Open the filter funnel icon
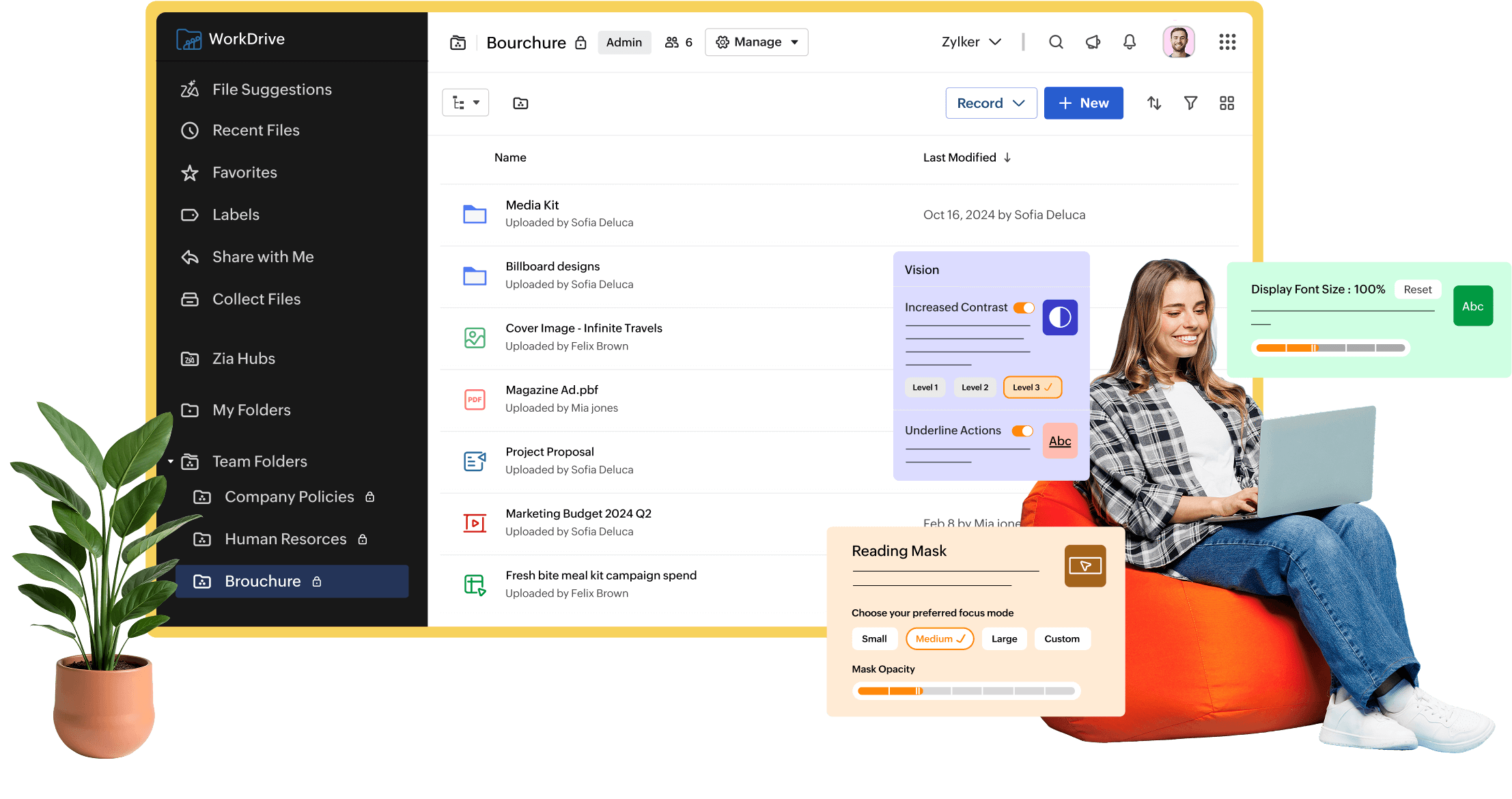The image size is (1512, 799). click(x=1190, y=103)
